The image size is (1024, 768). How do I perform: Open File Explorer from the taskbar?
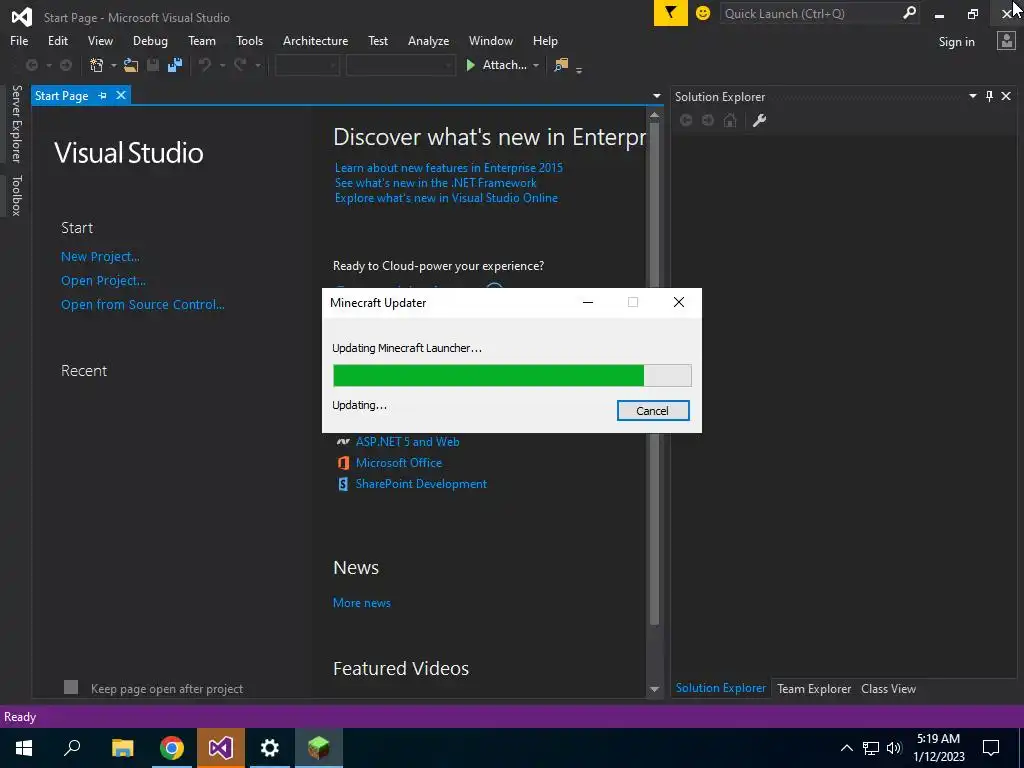(x=123, y=748)
